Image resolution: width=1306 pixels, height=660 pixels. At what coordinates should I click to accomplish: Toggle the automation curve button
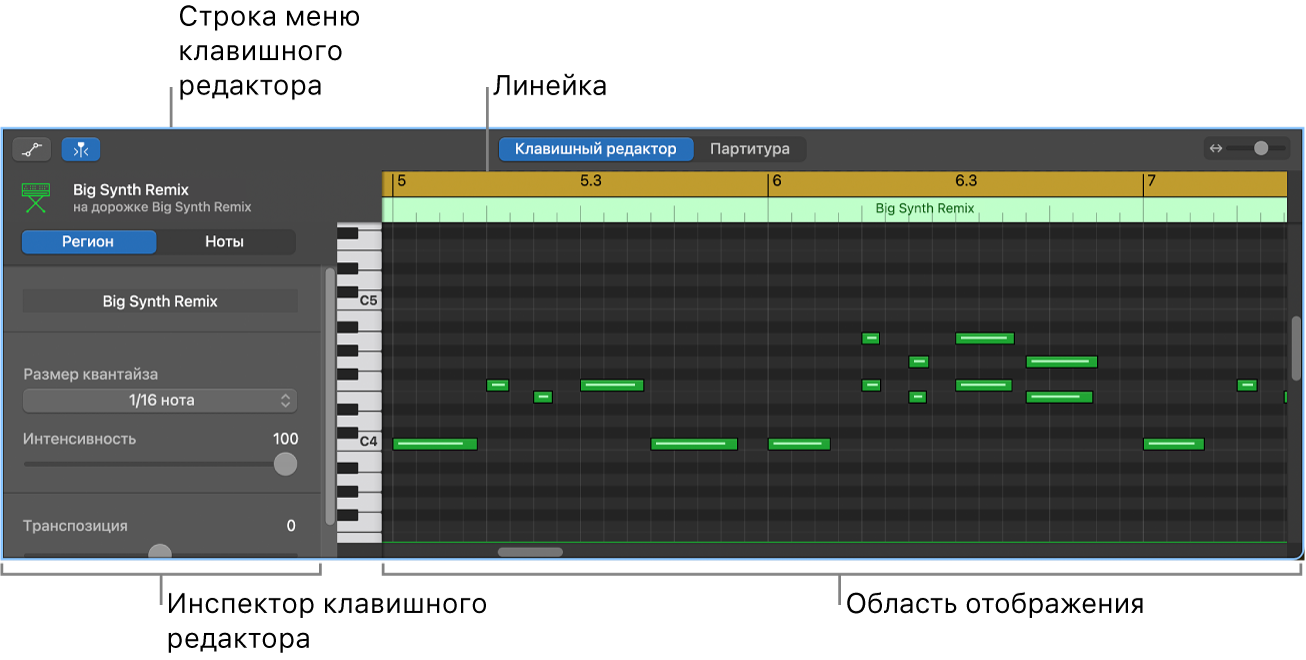click(32, 150)
